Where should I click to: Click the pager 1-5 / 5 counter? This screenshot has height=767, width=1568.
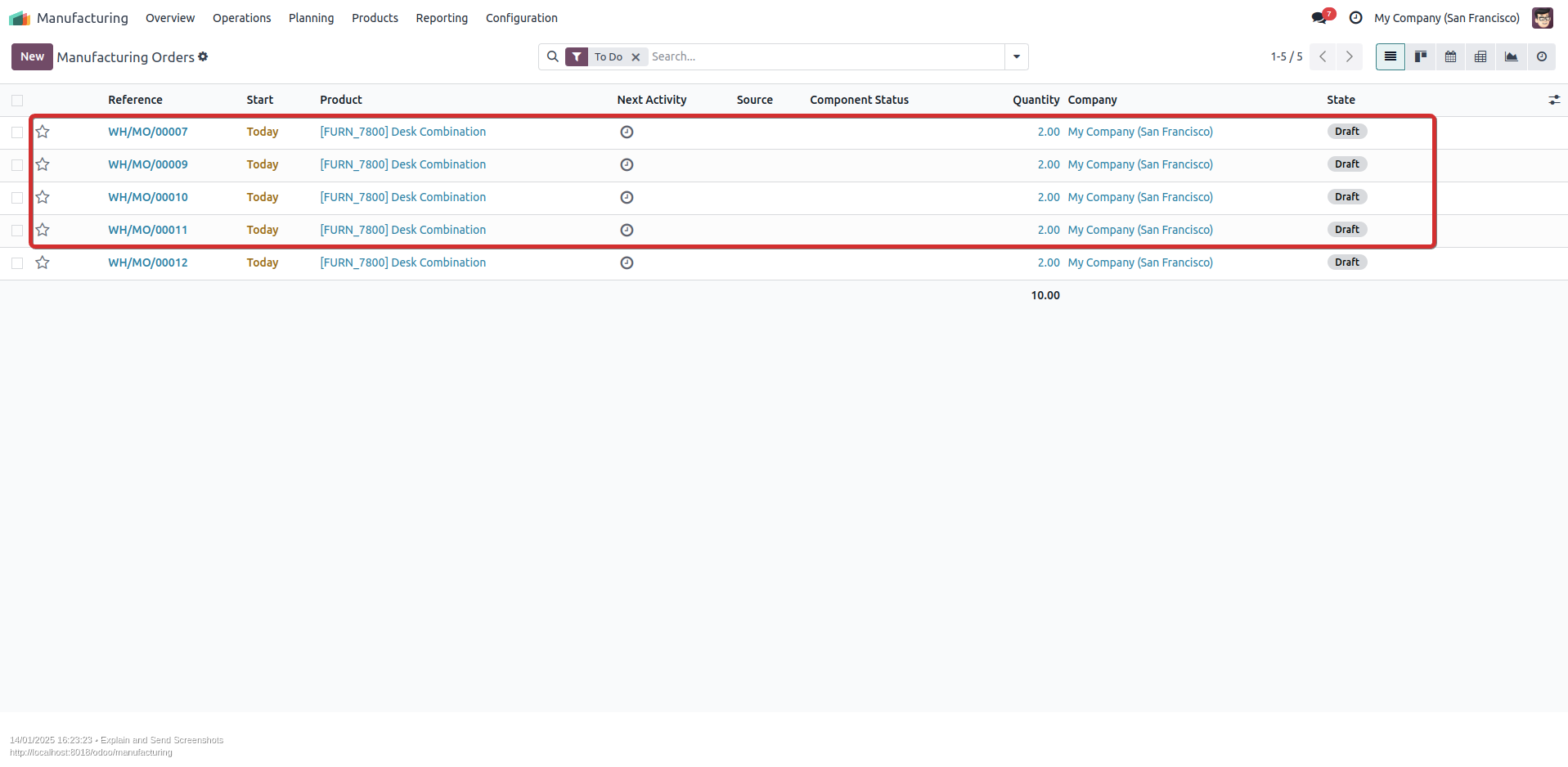pos(1287,56)
